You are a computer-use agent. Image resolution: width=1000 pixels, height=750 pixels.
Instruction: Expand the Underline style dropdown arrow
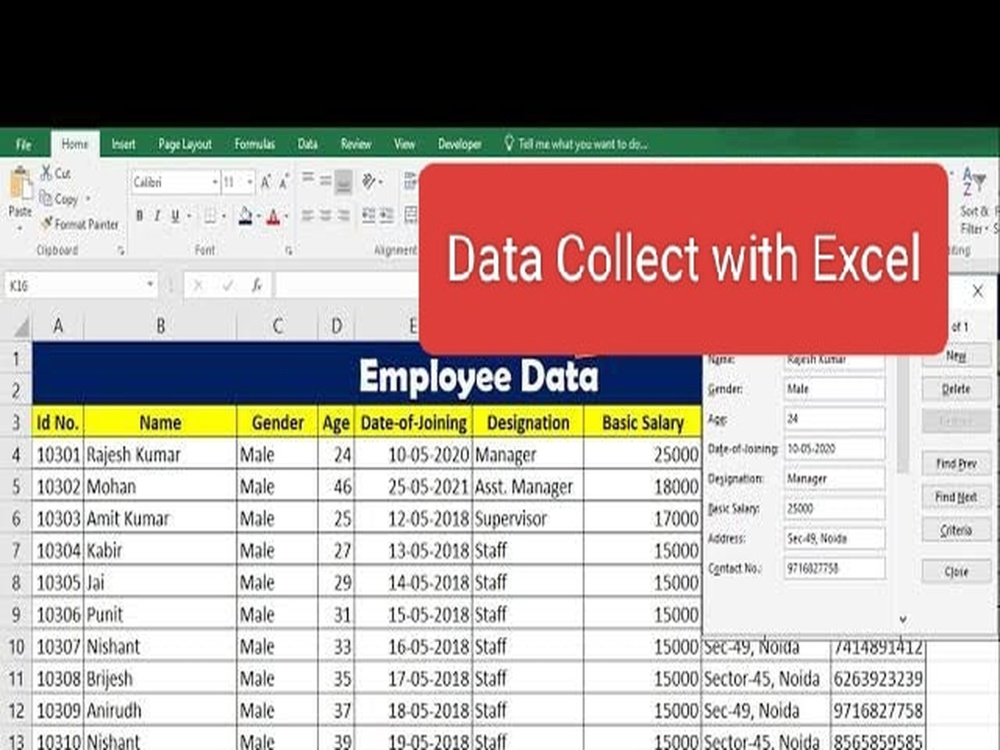coord(189,217)
